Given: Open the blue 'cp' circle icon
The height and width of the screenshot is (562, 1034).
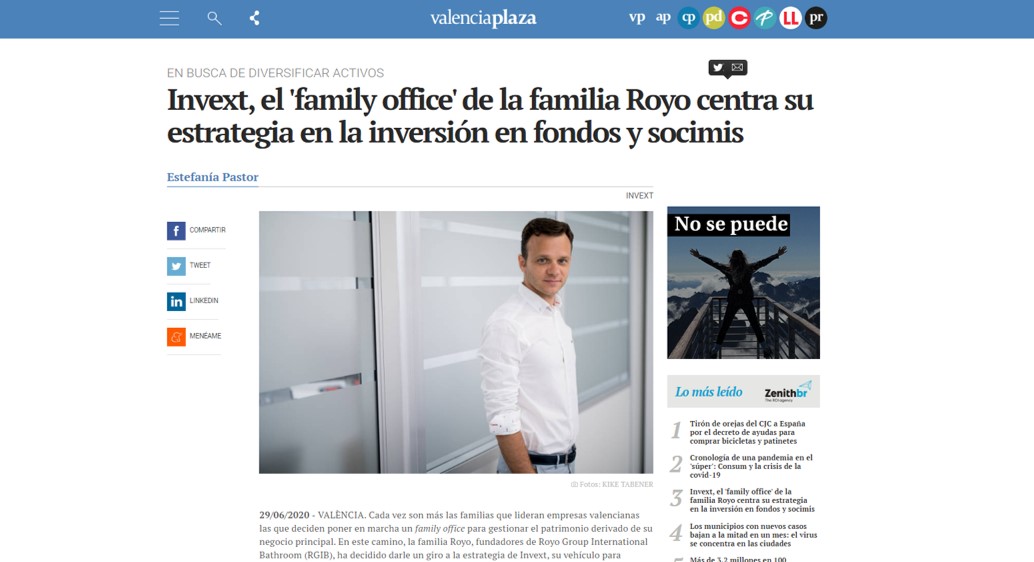Looking at the screenshot, I should click(x=688, y=18).
